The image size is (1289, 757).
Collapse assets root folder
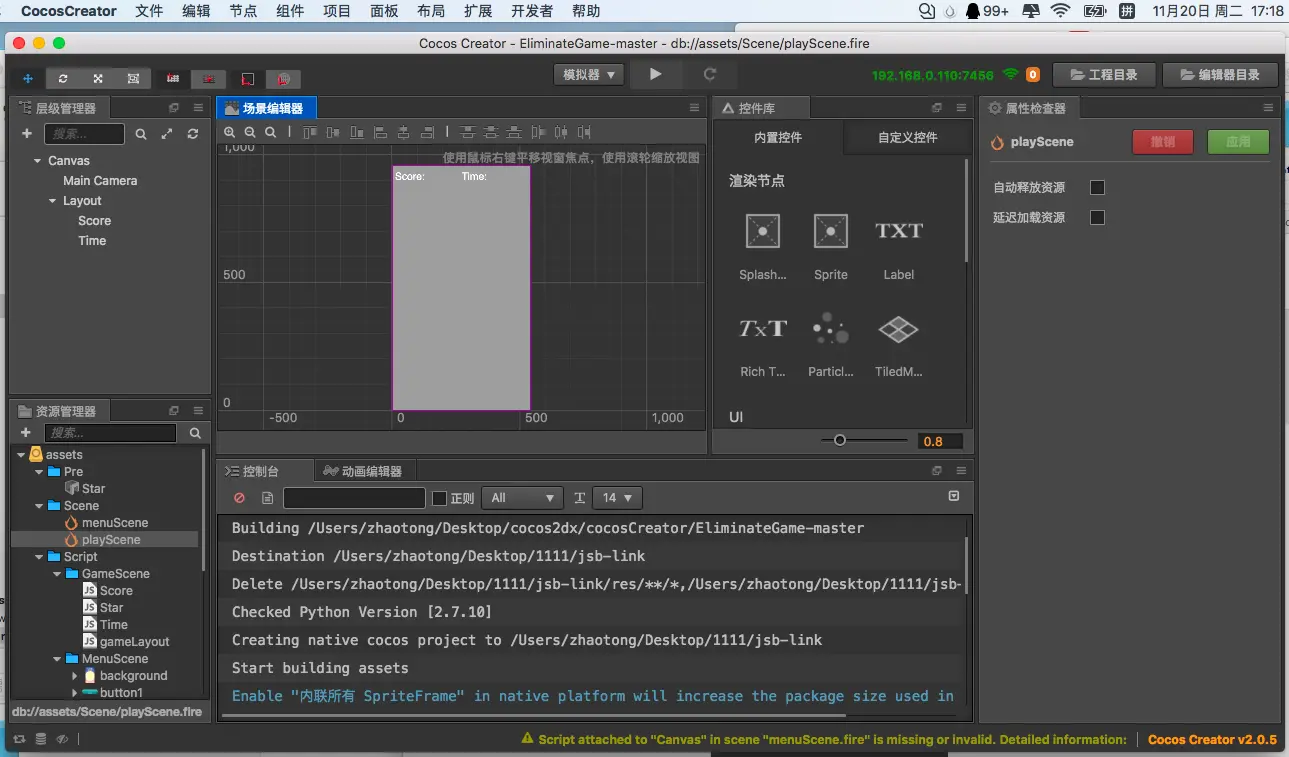coord(22,455)
